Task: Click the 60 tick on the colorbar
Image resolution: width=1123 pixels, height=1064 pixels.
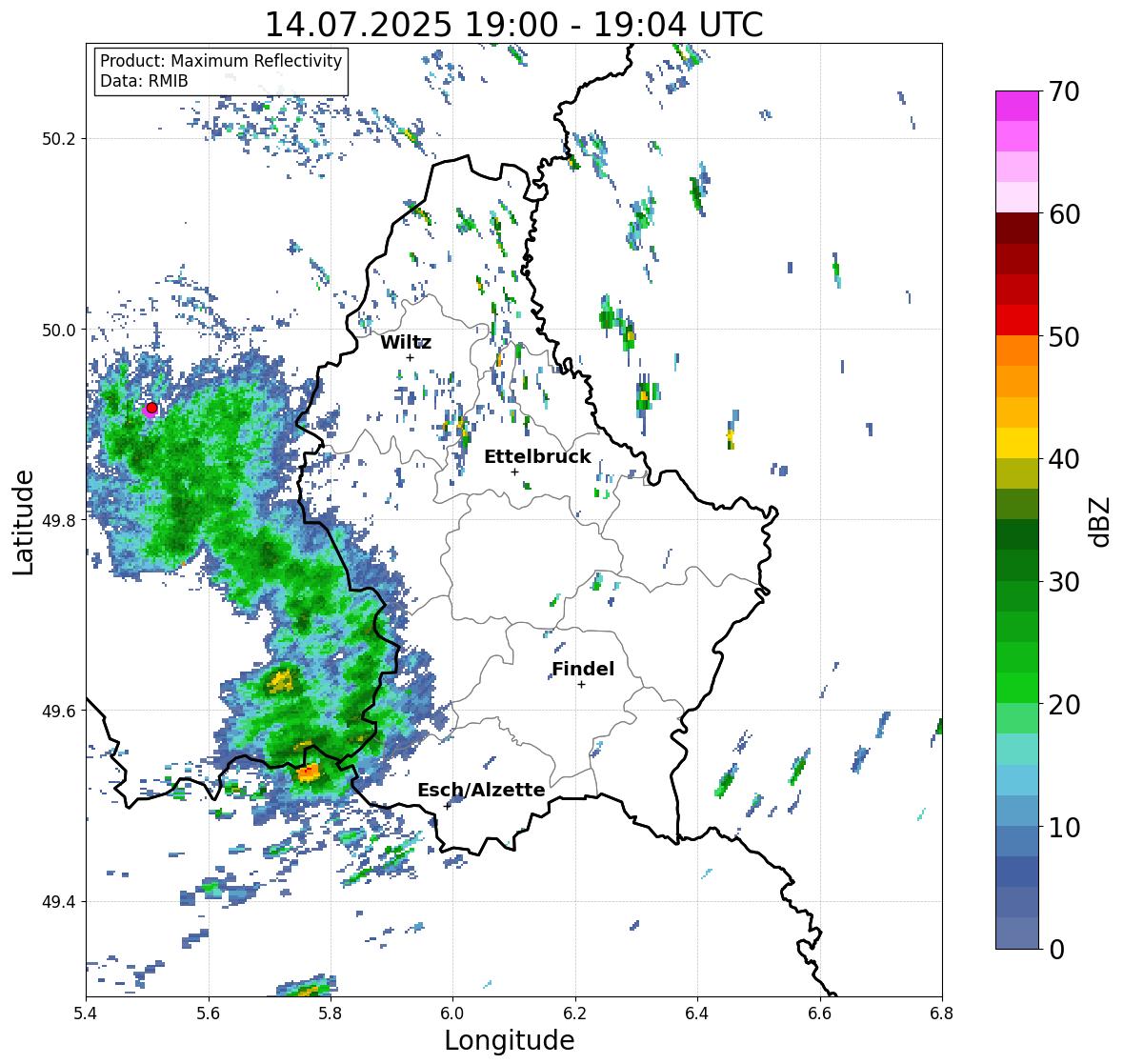Action: coord(1063,214)
